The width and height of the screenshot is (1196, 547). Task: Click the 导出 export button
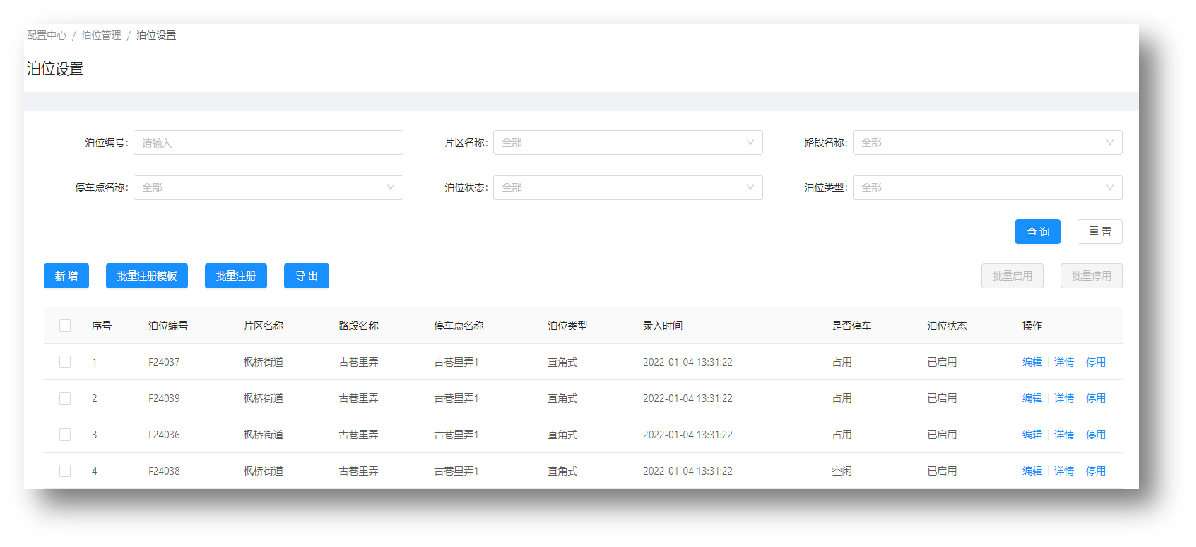pos(306,276)
